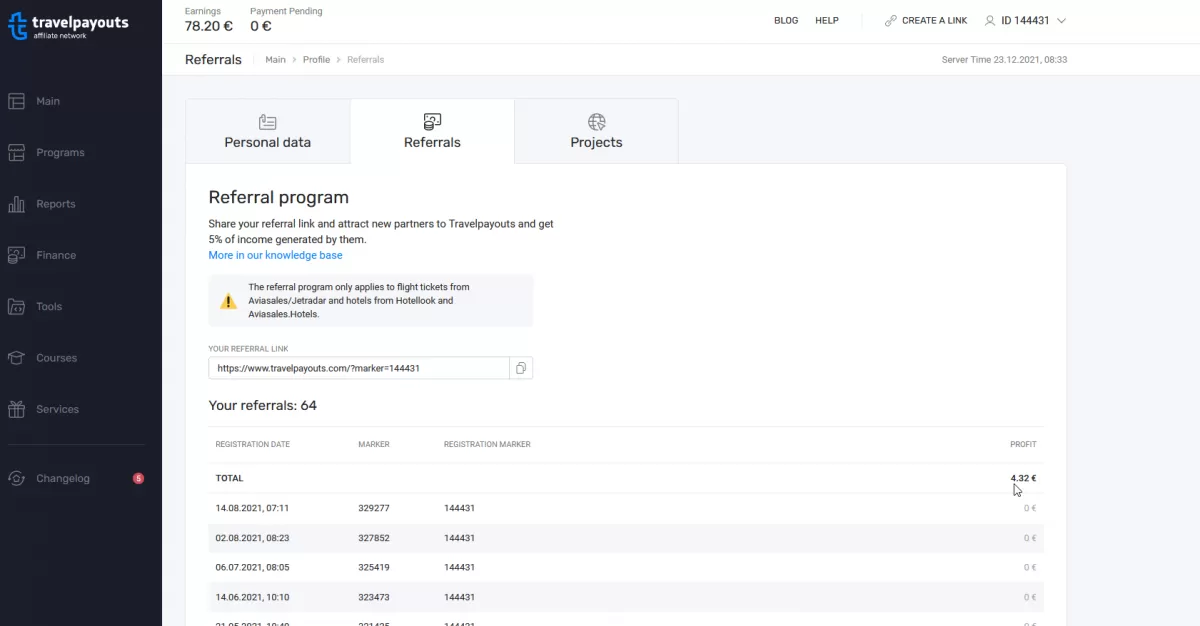
Task: Click the Travelpayouts logo
Action: pyautogui.click(x=69, y=26)
